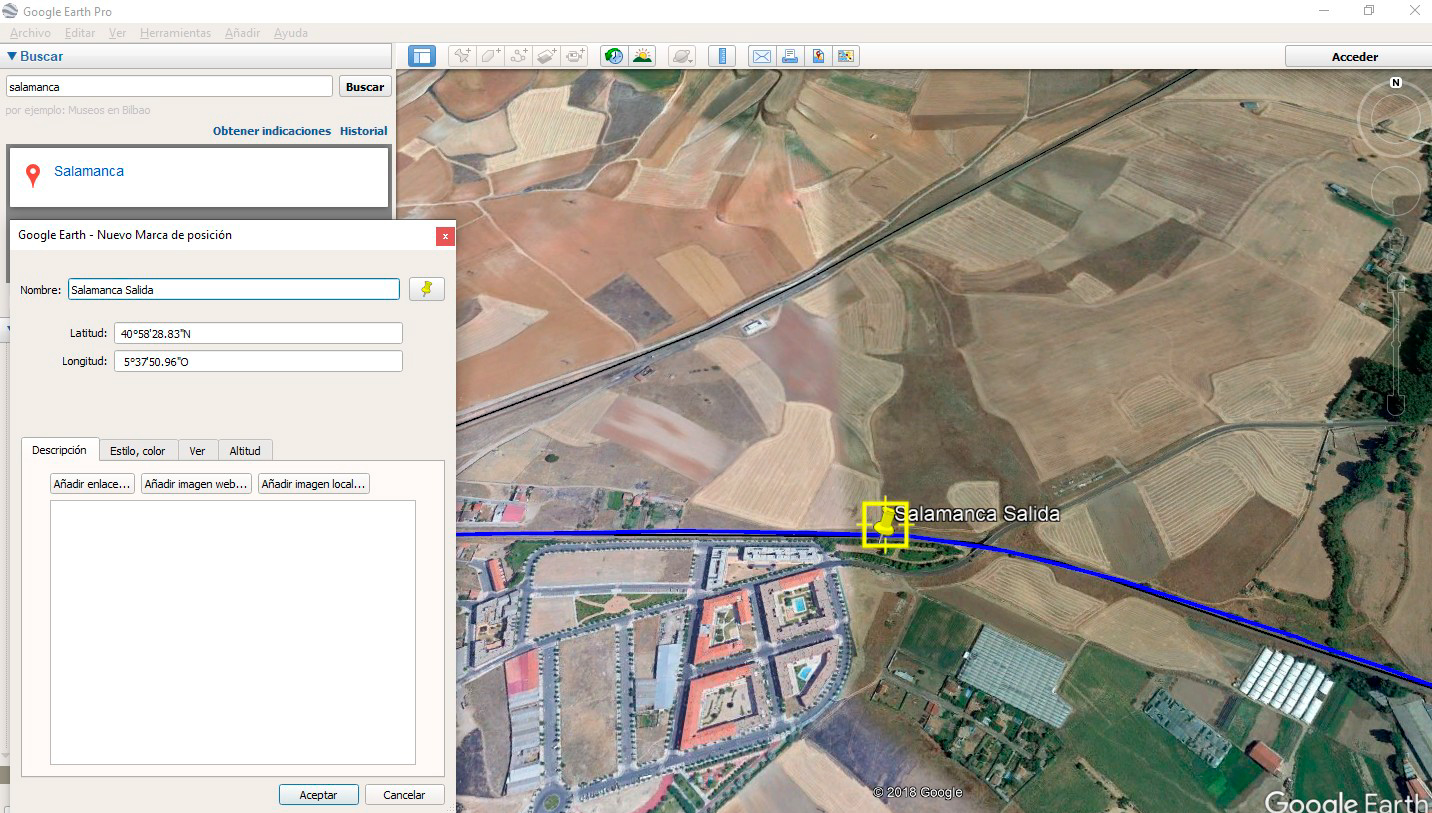Open the Ayuda menu
The image size is (1432, 813).
291,33
